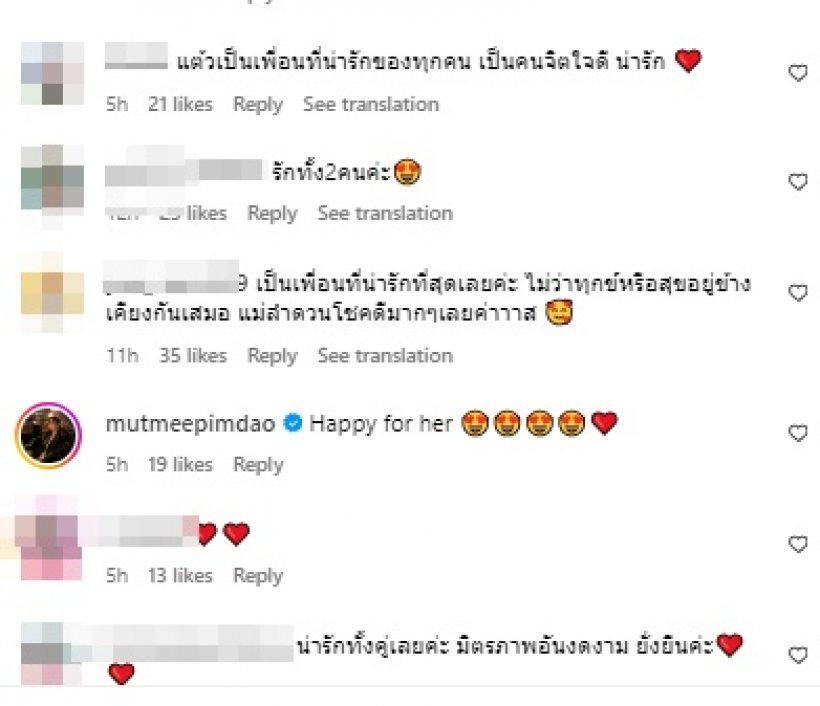The width and height of the screenshot is (820, 706).
Task: See translation of second comment
Action: pyautogui.click(x=385, y=213)
